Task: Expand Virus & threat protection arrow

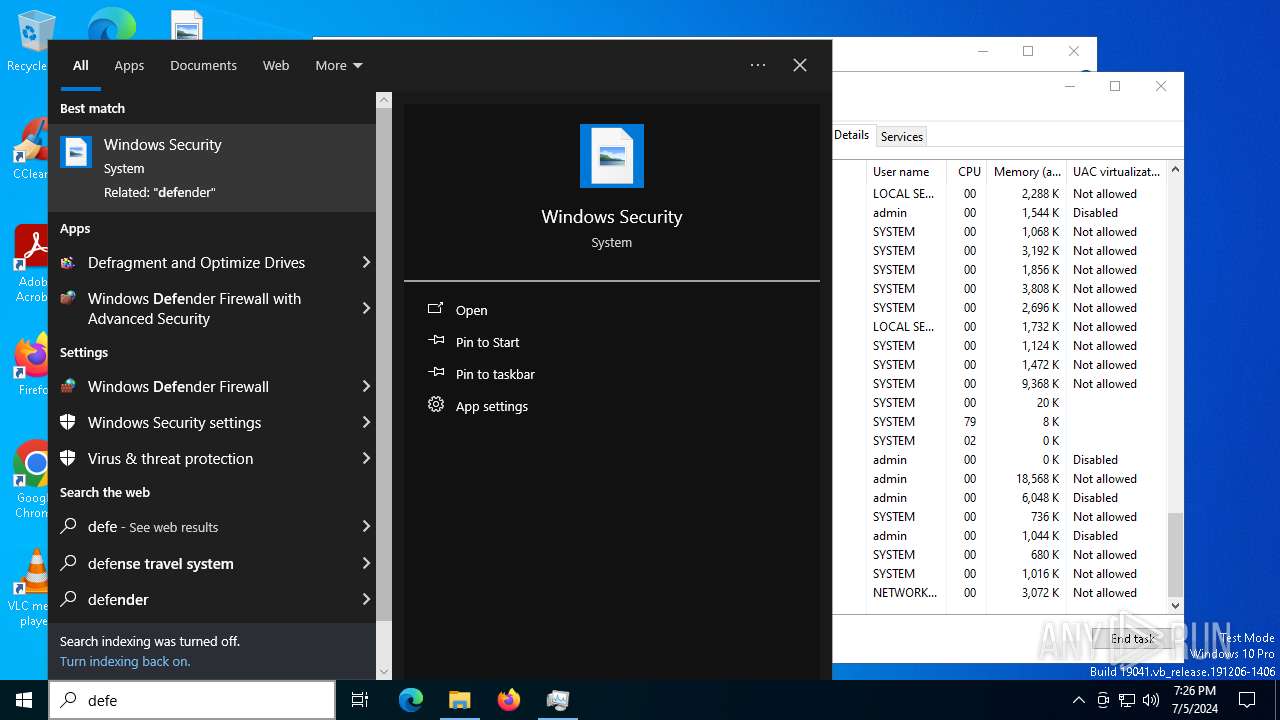Action: tap(366, 459)
